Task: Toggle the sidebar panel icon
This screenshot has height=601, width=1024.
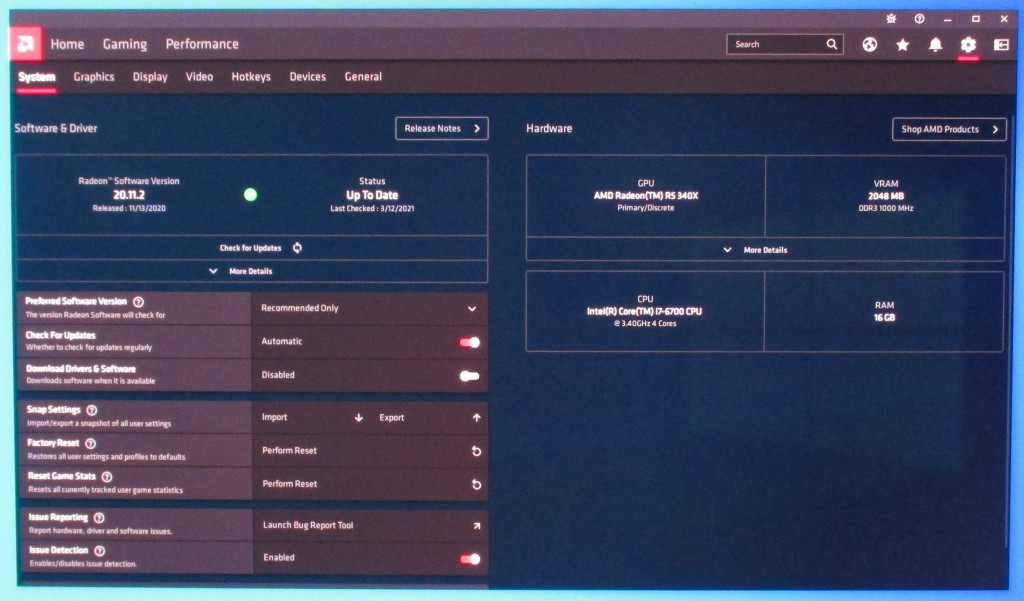Action: point(1001,44)
